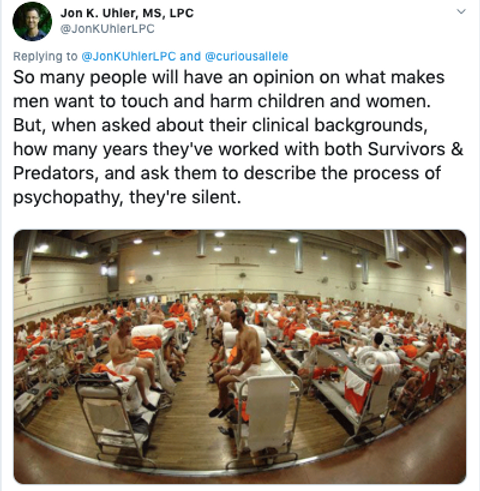The image size is (480, 491).
Task: Expand the tweet options chevron menu
Action: (x=461, y=12)
